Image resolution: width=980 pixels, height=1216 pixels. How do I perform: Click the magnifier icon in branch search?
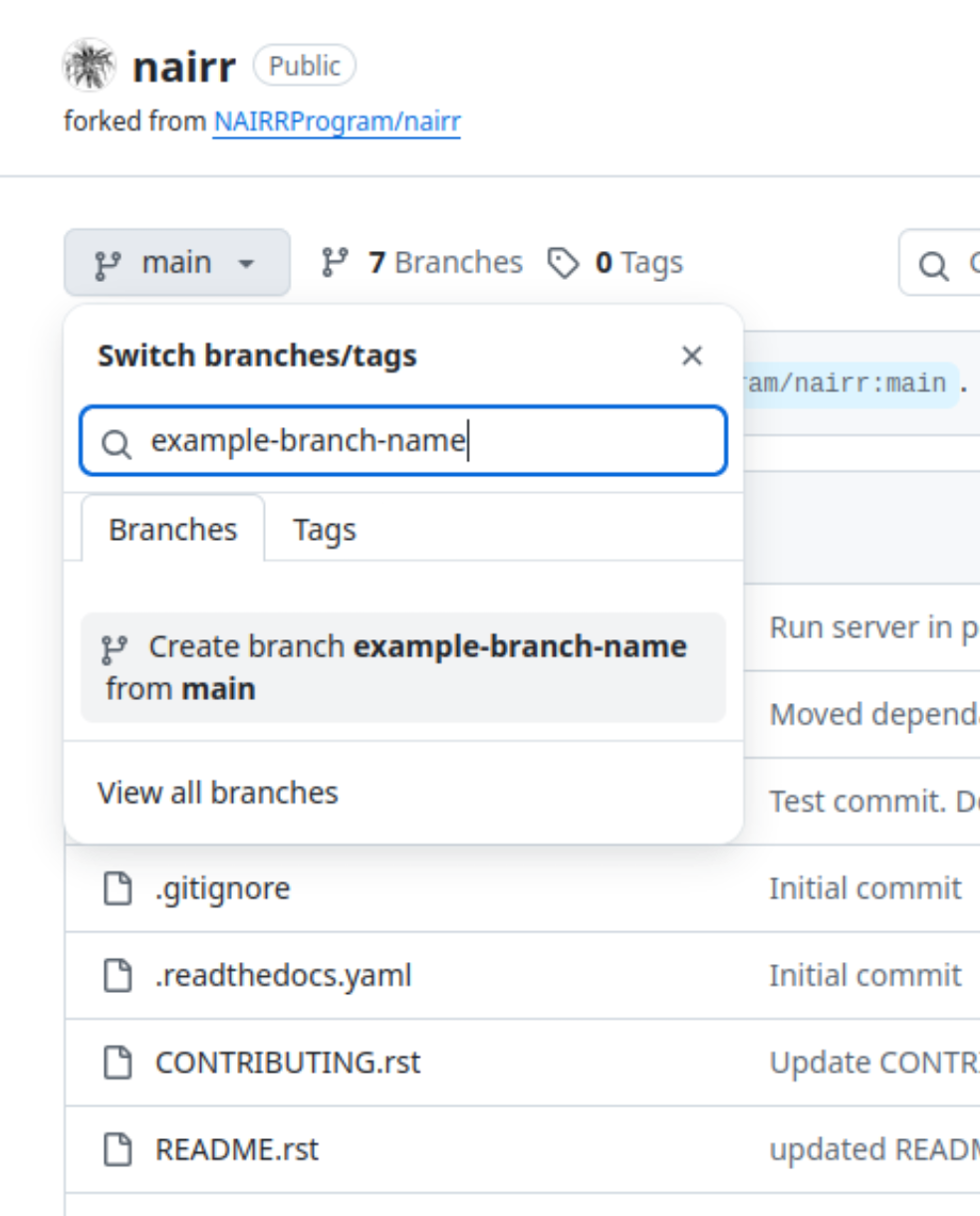point(117,443)
